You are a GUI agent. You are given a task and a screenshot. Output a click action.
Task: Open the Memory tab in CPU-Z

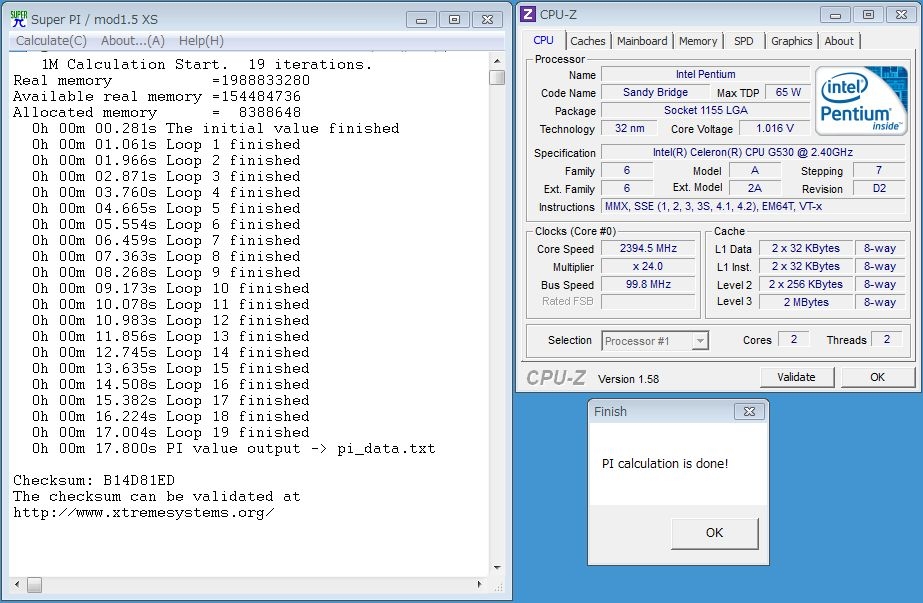(x=697, y=41)
